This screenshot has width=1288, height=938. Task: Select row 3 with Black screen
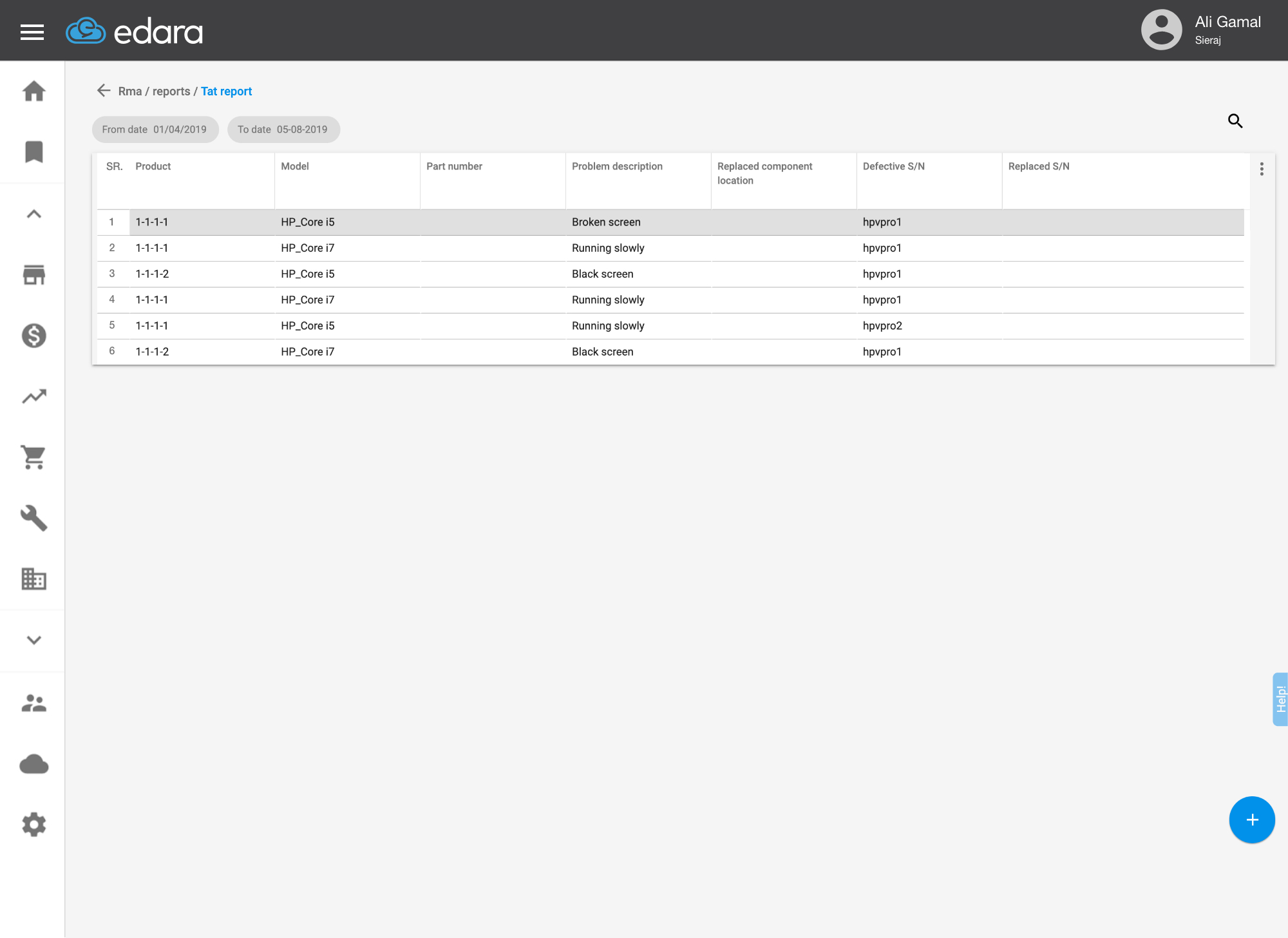click(x=602, y=274)
